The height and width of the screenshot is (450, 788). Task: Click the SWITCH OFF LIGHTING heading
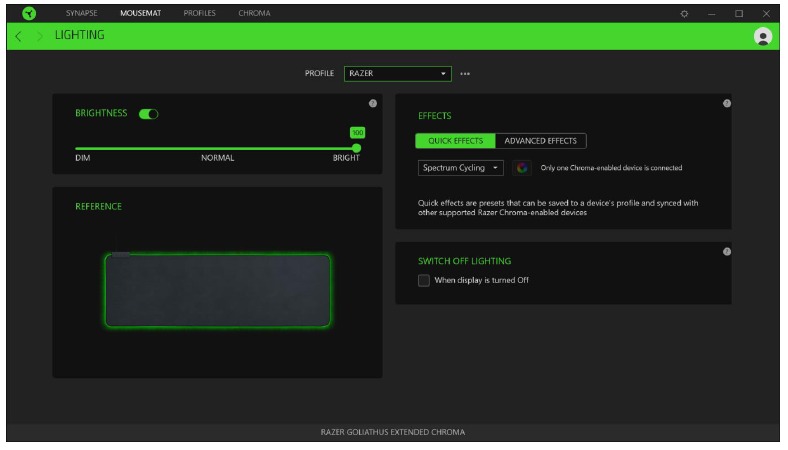click(464, 261)
